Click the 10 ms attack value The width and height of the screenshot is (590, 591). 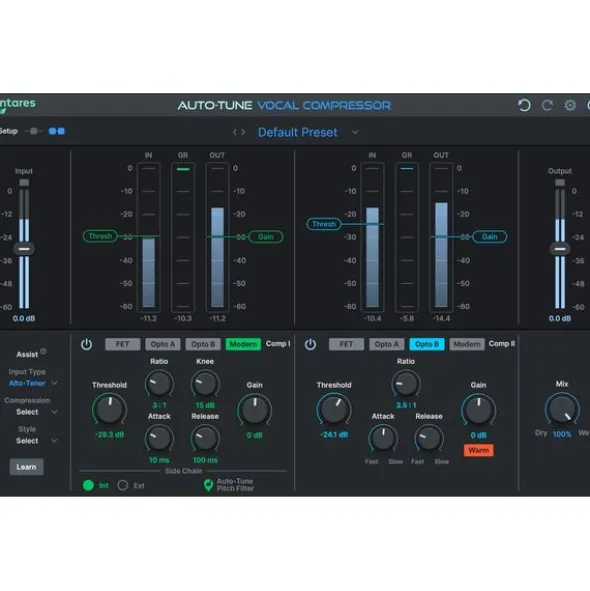[159, 460]
